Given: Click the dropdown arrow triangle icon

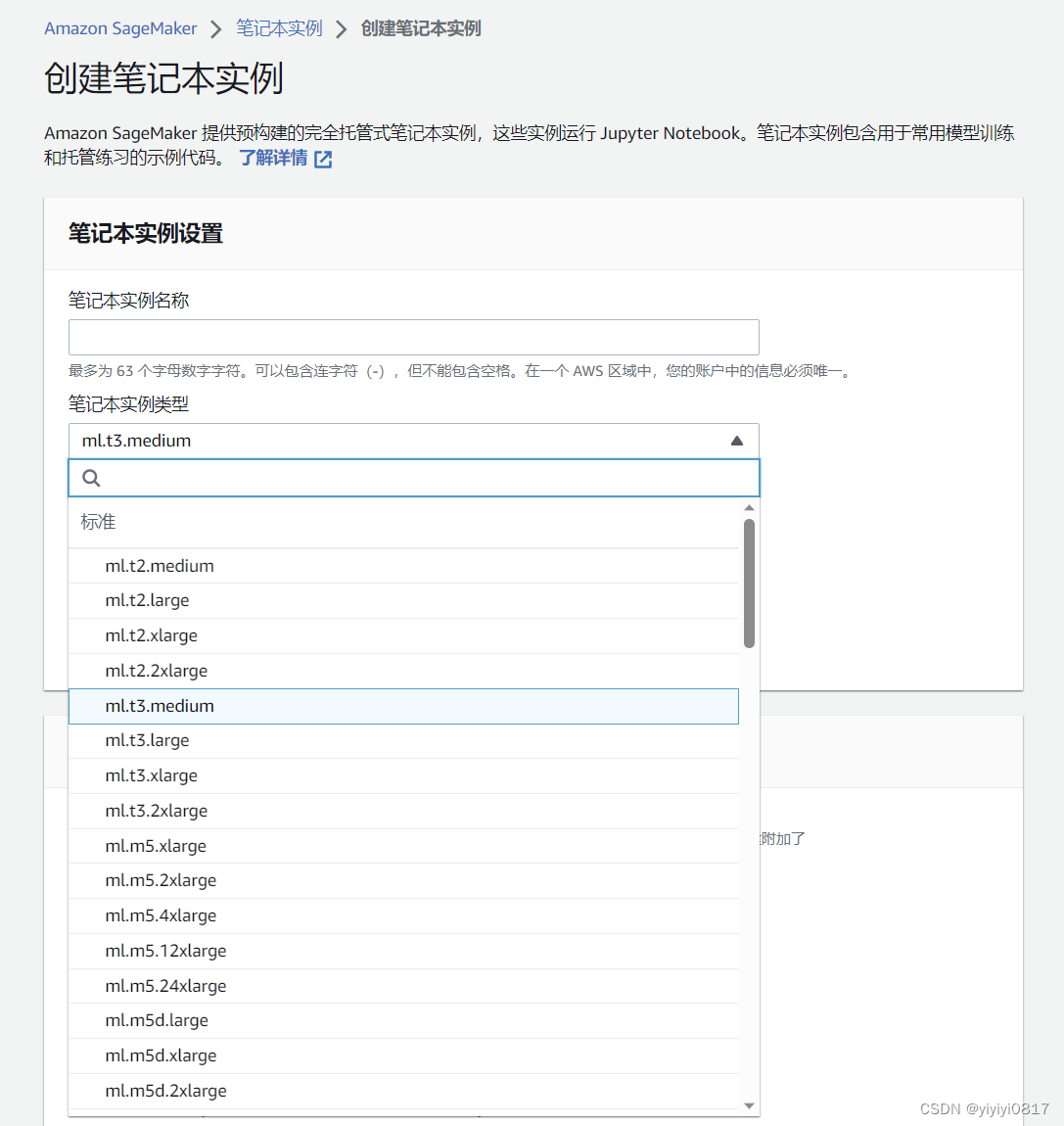Looking at the screenshot, I should (737, 441).
